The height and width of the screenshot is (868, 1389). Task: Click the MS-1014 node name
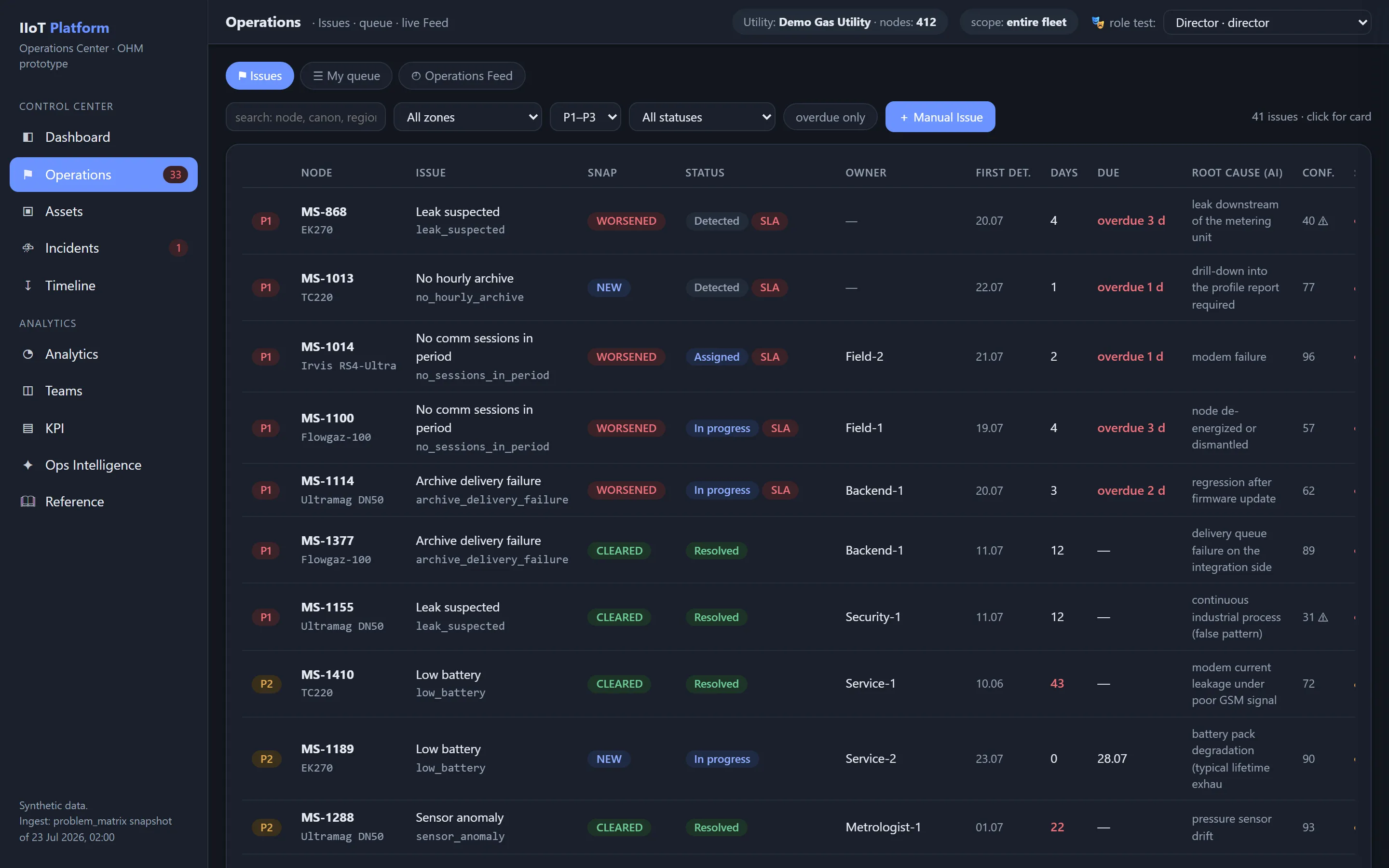(x=328, y=347)
